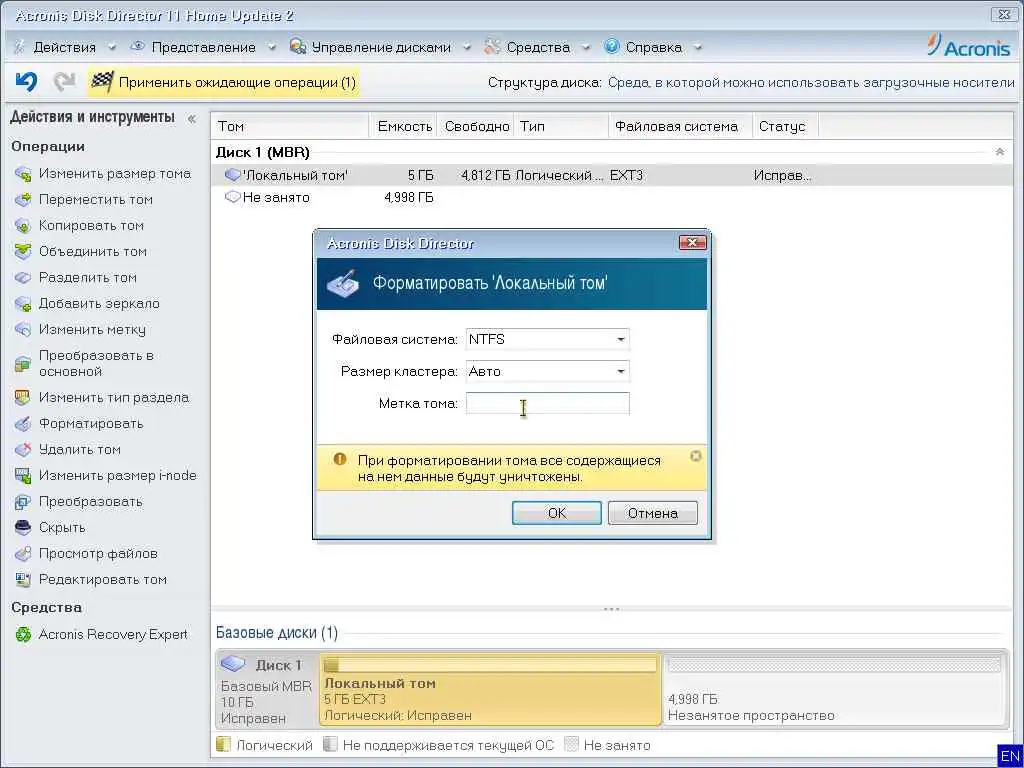The image size is (1024, 768).
Task: Close the Форматировать dialog window
Action: coord(692,243)
